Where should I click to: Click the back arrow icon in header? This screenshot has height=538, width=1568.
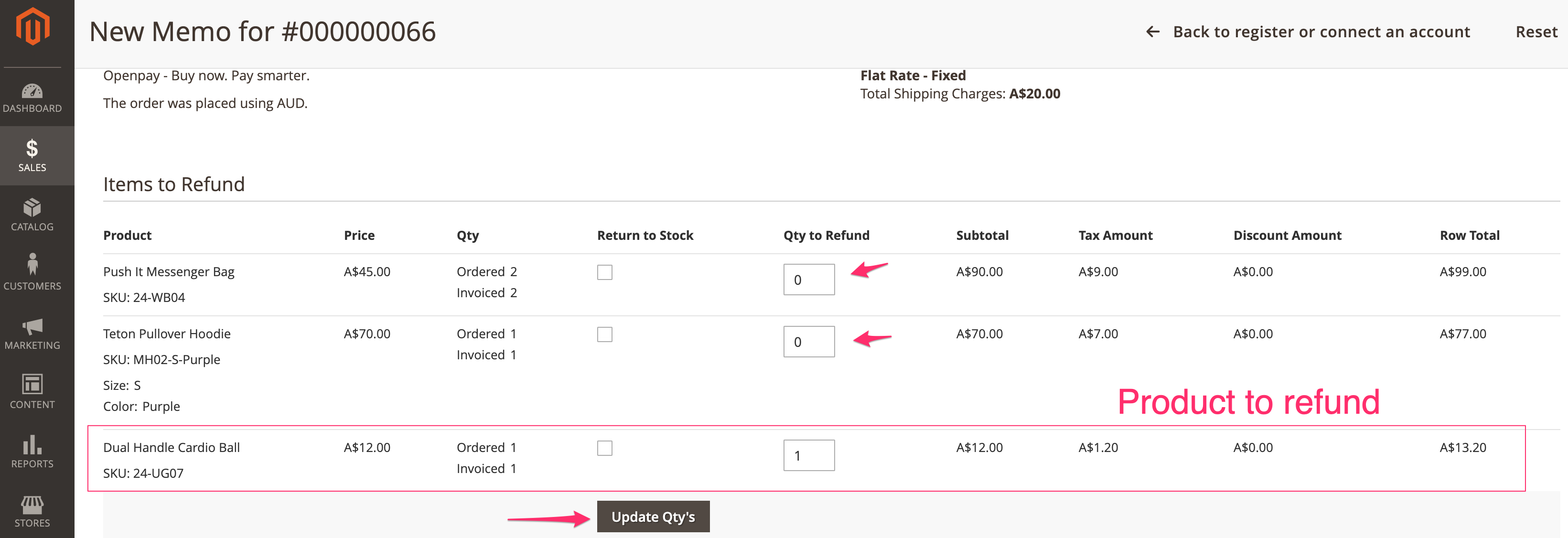[1153, 32]
